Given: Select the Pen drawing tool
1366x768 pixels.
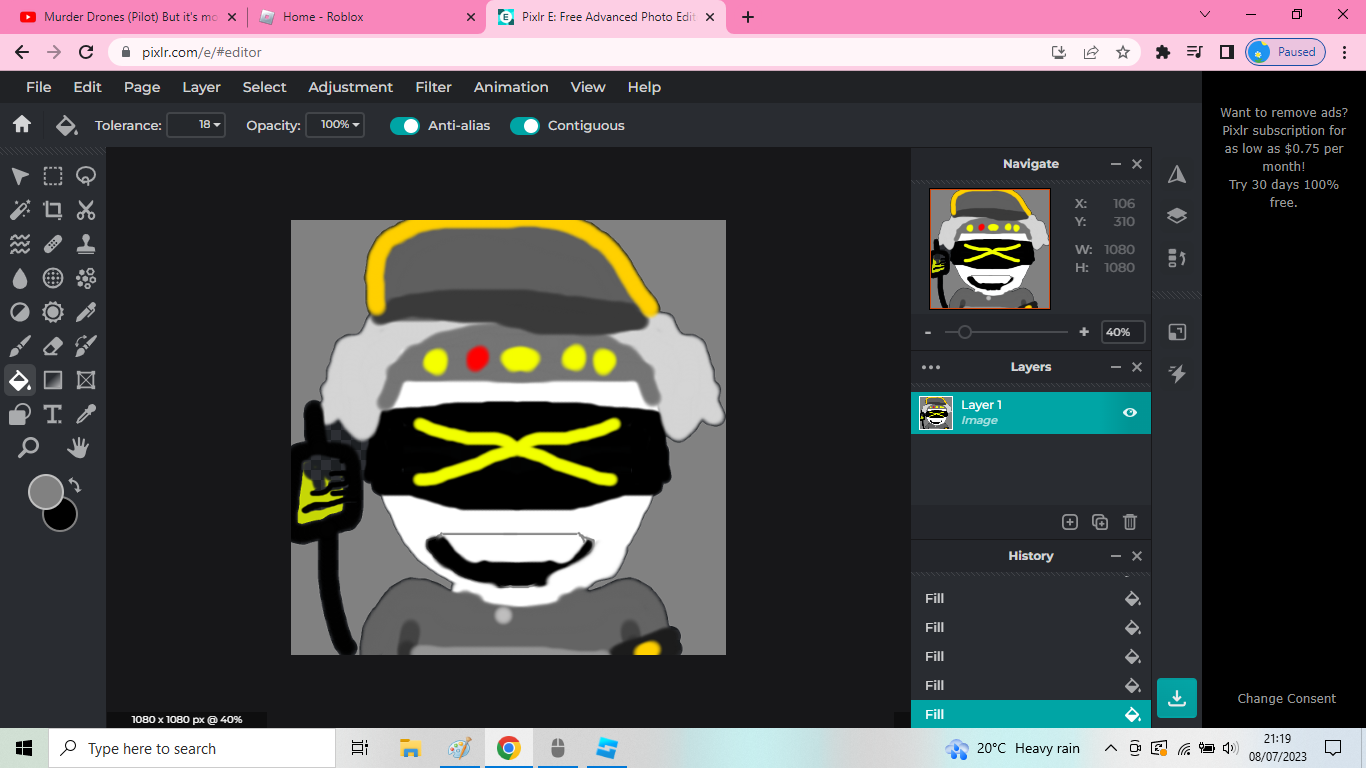Looking at the screenshot, I should tap(86, 312).
